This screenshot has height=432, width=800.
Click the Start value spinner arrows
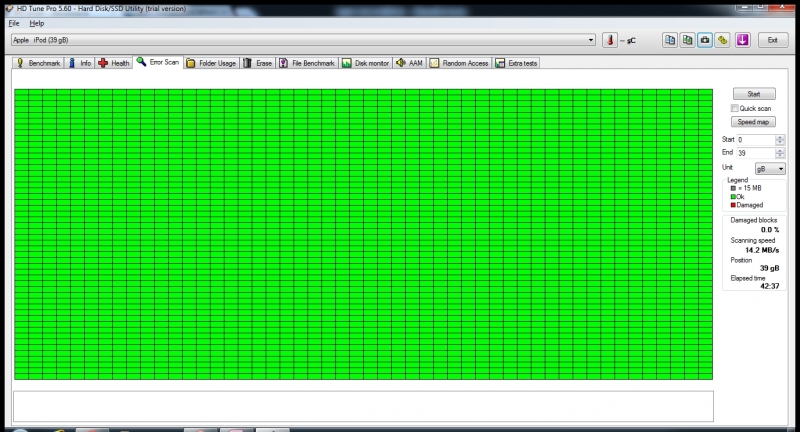click(780, 140)
